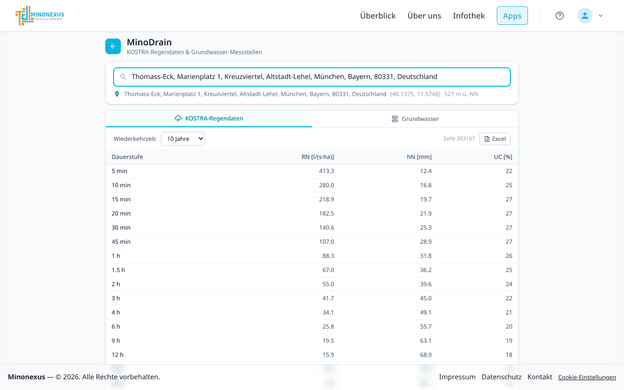Select the 1.5 h row label
This screenshot has width=624, height=390.
coord(118,270)
